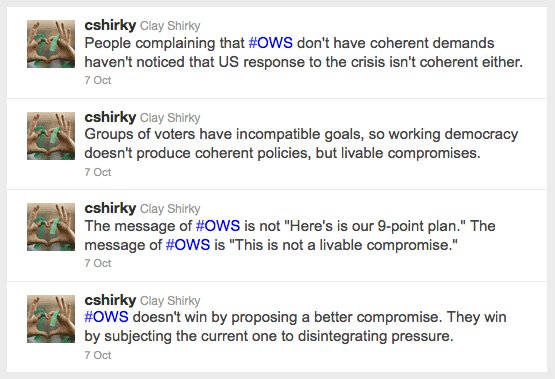Viewport: 555px width, 379px height.
Task: Select tweet text about 'disintegrating pressure'
Action: (295, 327)
